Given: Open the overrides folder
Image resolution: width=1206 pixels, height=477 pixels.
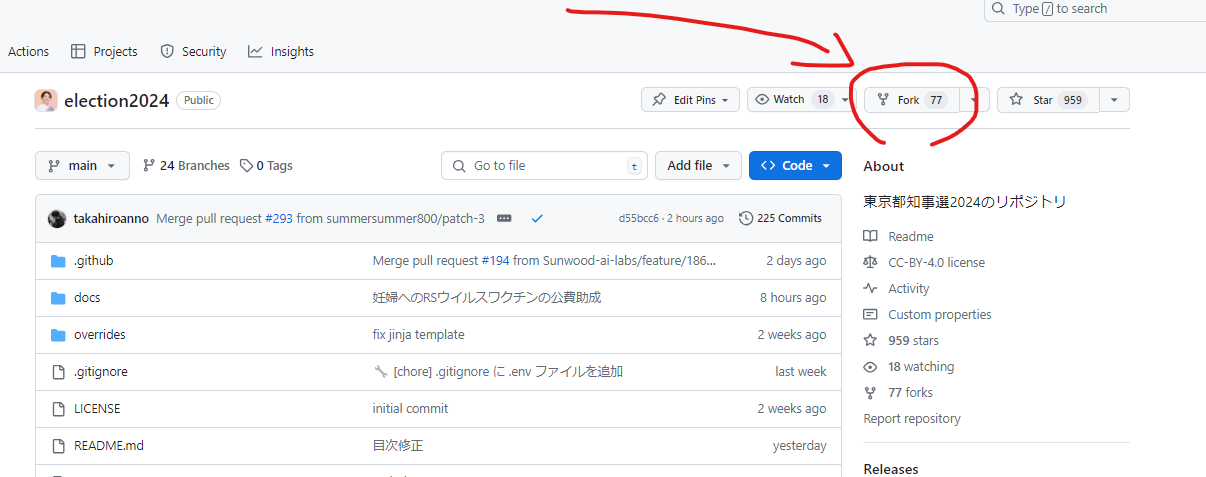Looking at the screenshot, I should point(100,334).
